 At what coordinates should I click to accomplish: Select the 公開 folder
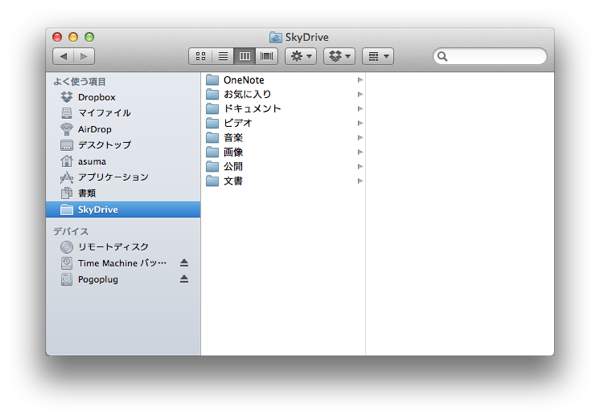pos(283,166)
